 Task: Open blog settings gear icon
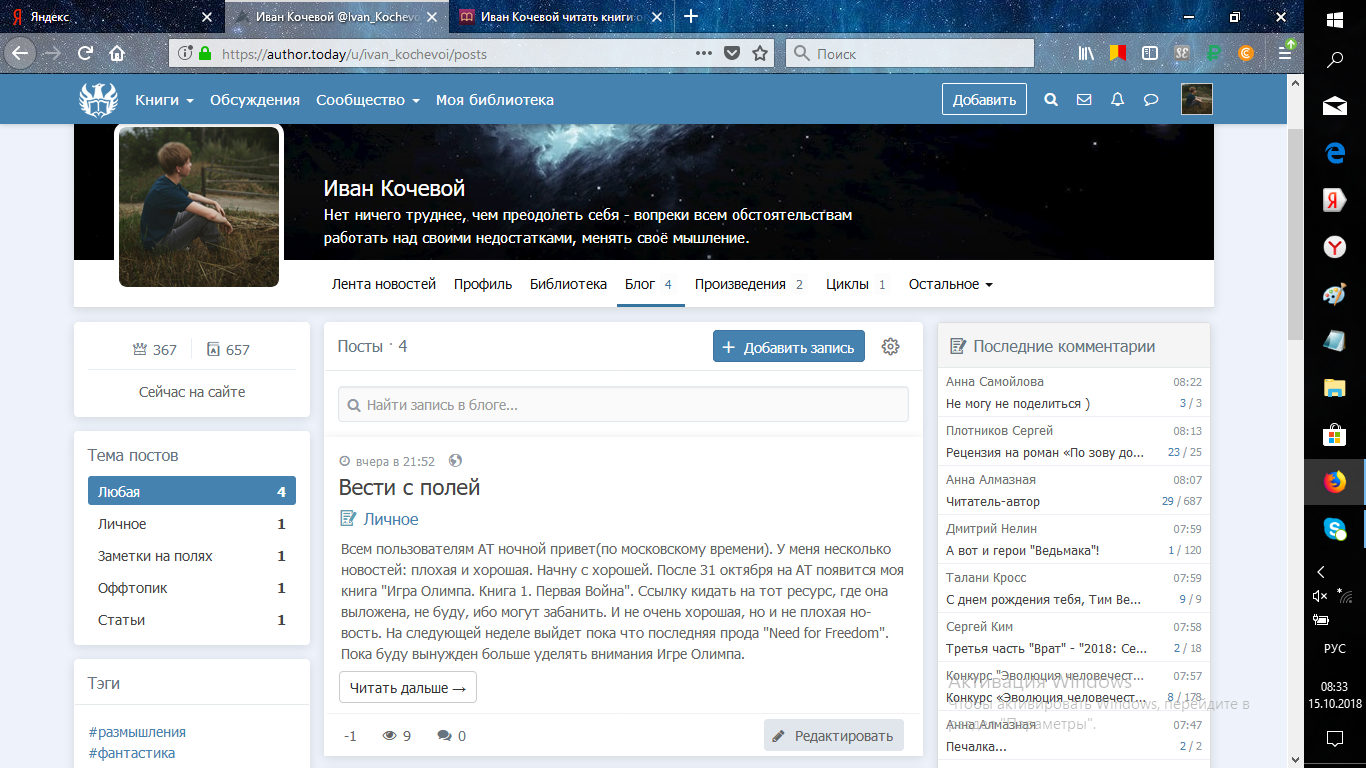[x=890, y=347]
